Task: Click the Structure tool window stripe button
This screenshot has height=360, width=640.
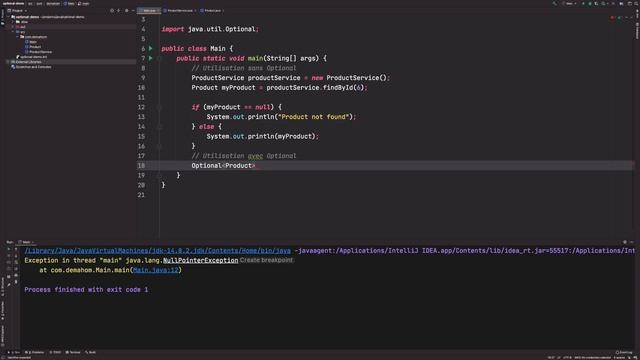Action: (2, 287)
